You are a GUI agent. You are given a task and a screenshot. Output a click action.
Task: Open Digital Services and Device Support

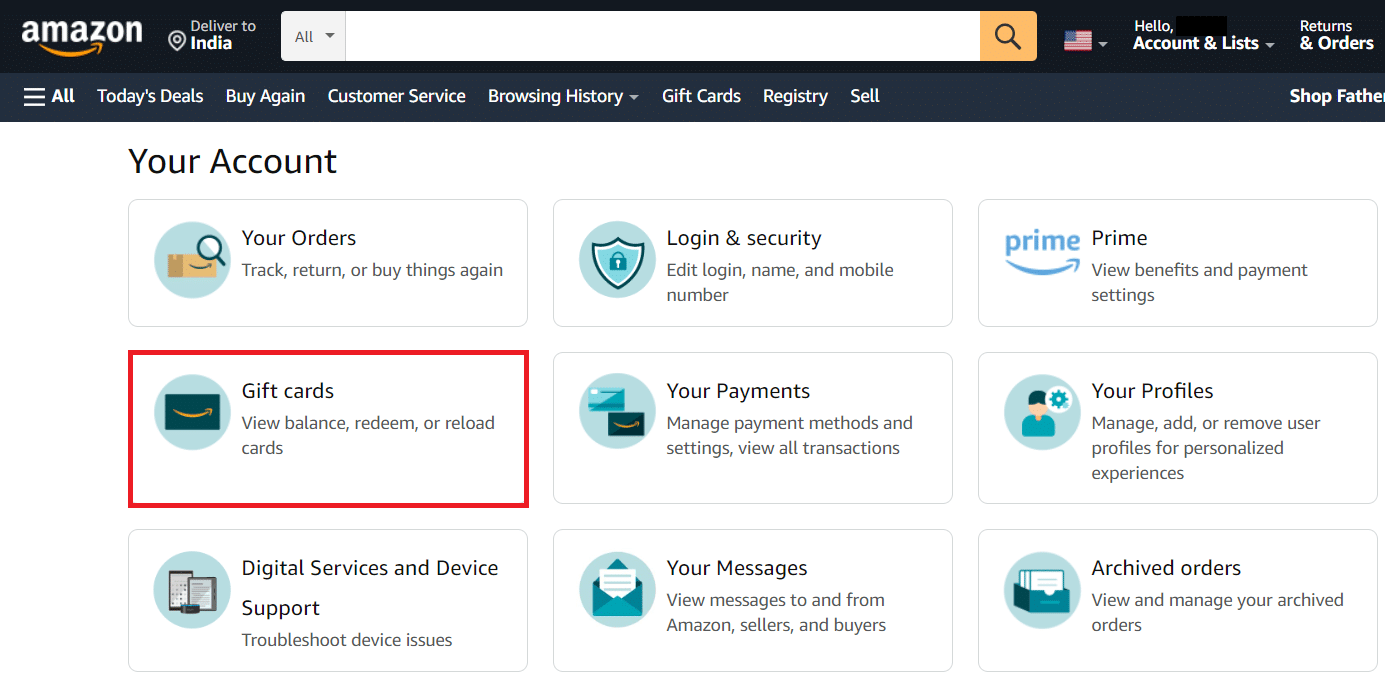point(369,588)
